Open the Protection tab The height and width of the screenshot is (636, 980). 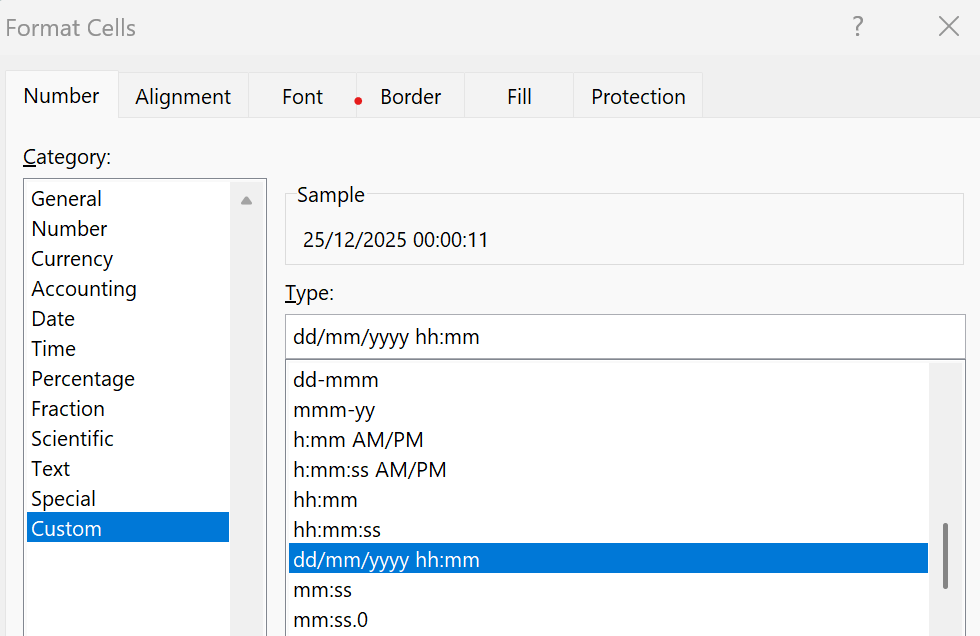(x=638, y=97)
